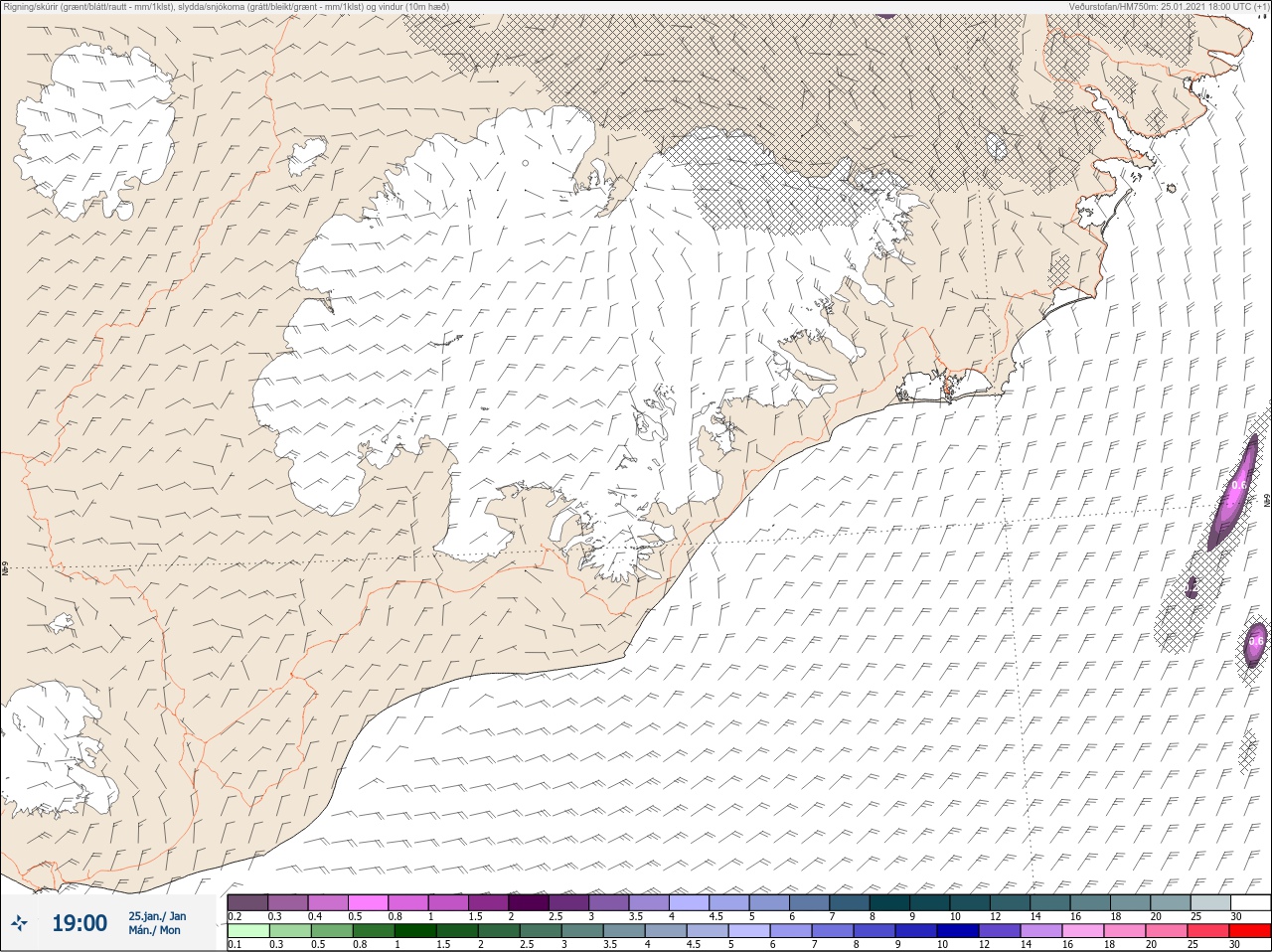Click the 'Veðurstofan/HM750m: 25.01.2021 18:00 UTC' header text
1272x952 pixels.
coord(1159,7)
